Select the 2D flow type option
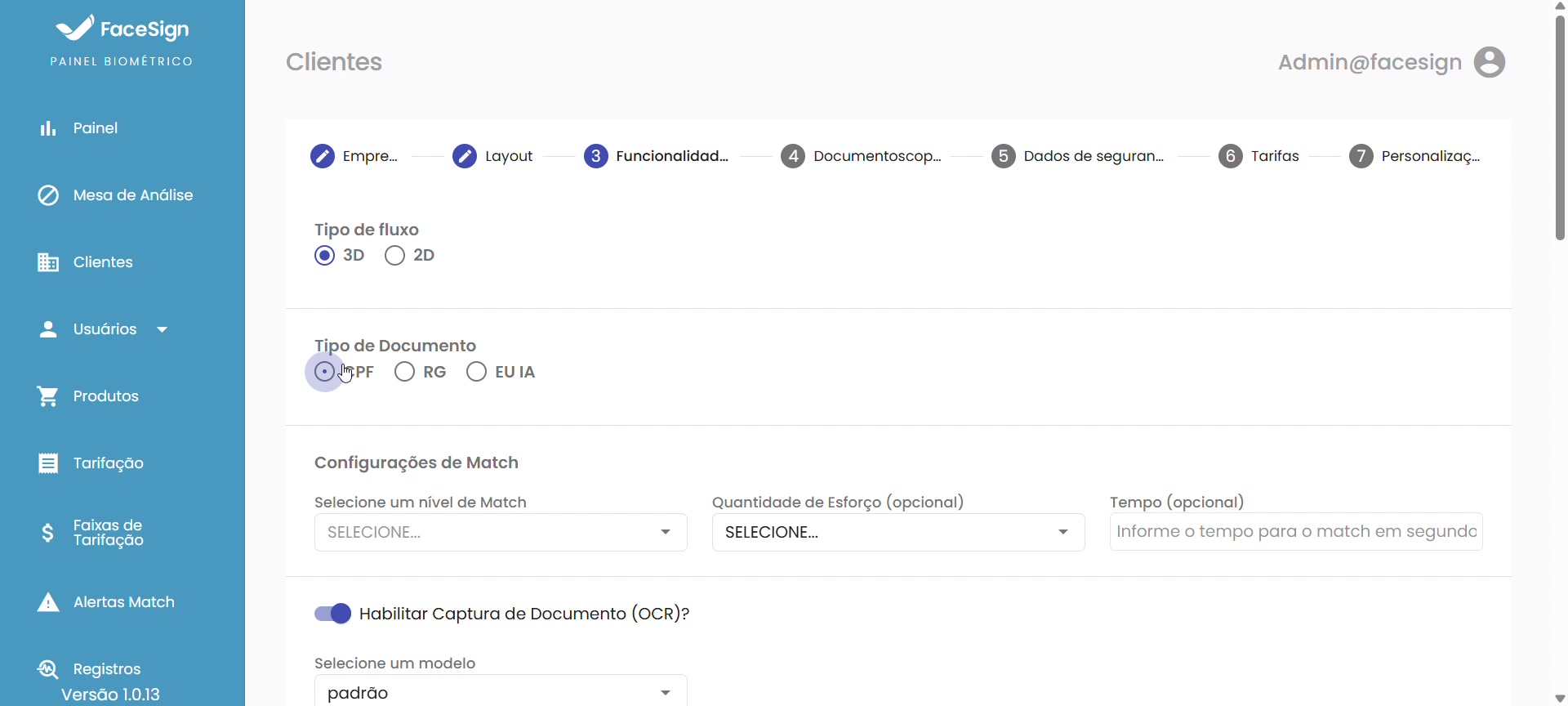This screenshot has height=706, width=1568. [395, 256]
